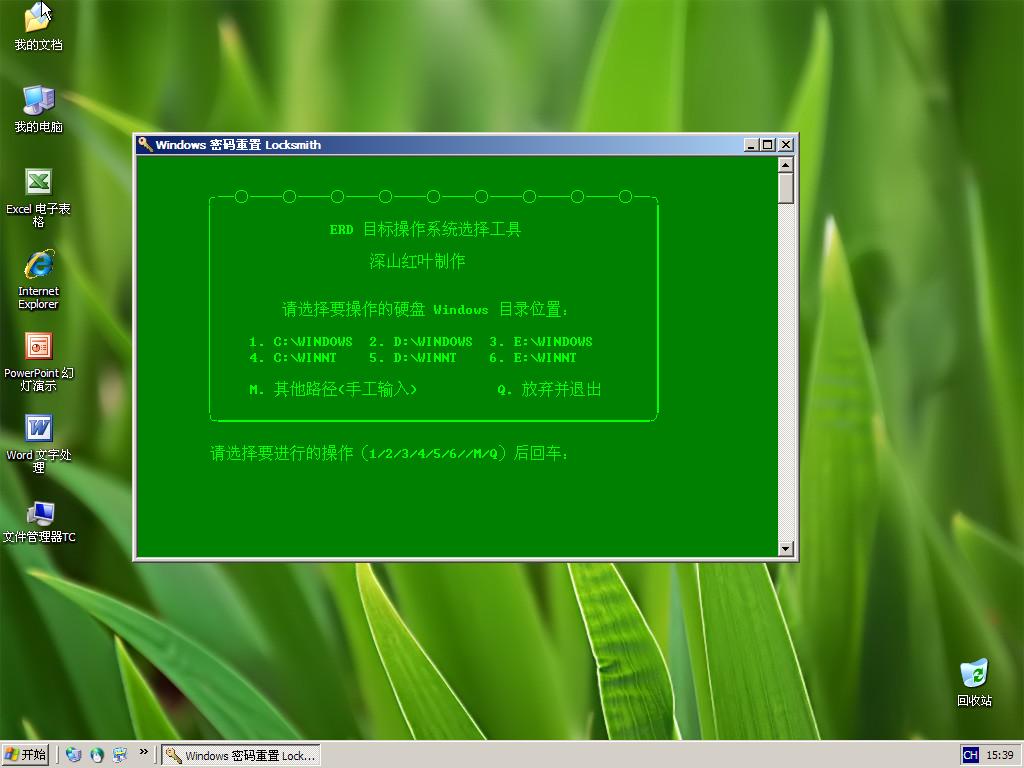Screen dimensions: 1024x768
Task: Click the third quick launch icon before the chevron
Action: [x=120, y=755]
